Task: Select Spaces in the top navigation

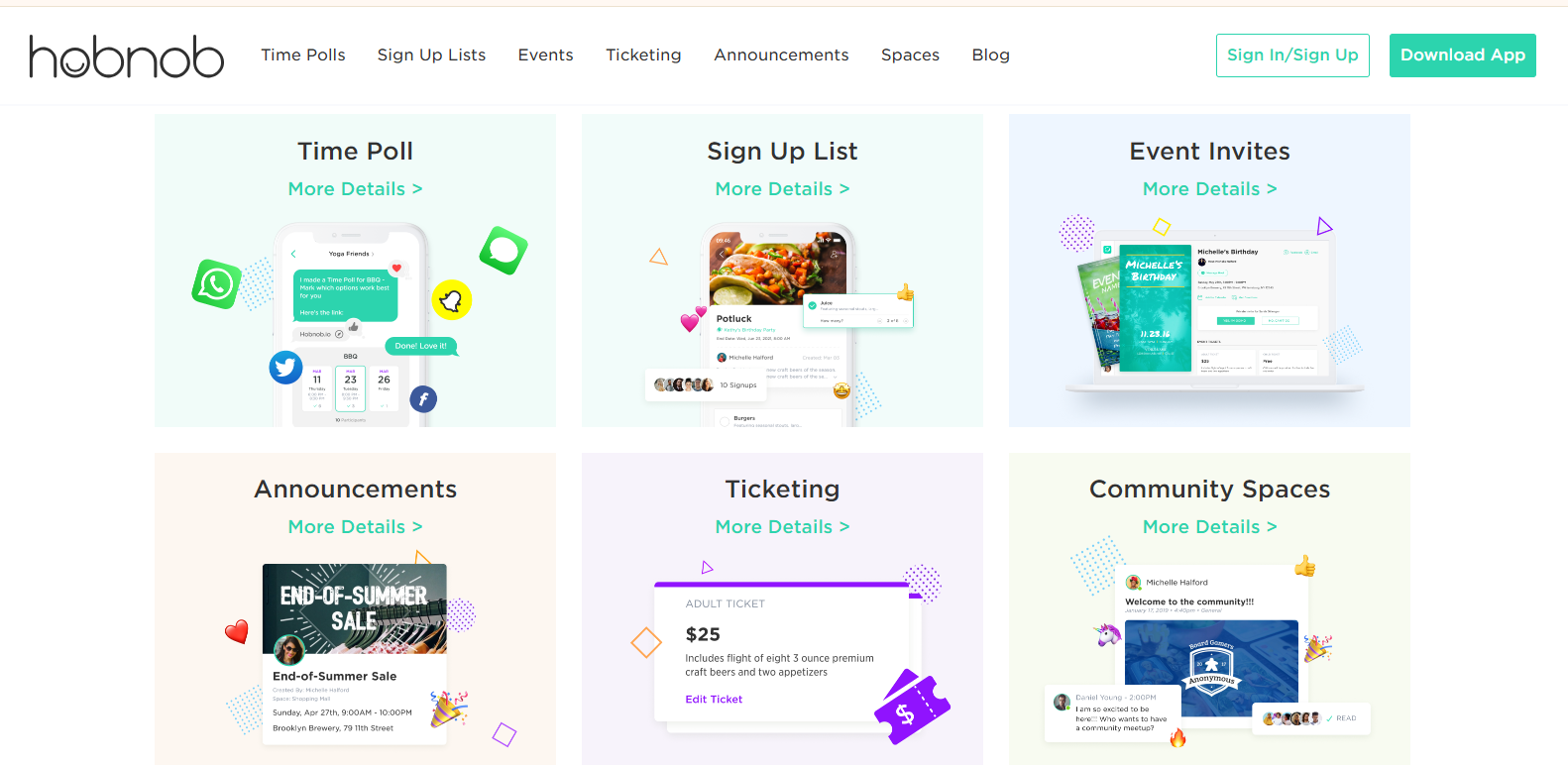Action: tap(910, 55)
